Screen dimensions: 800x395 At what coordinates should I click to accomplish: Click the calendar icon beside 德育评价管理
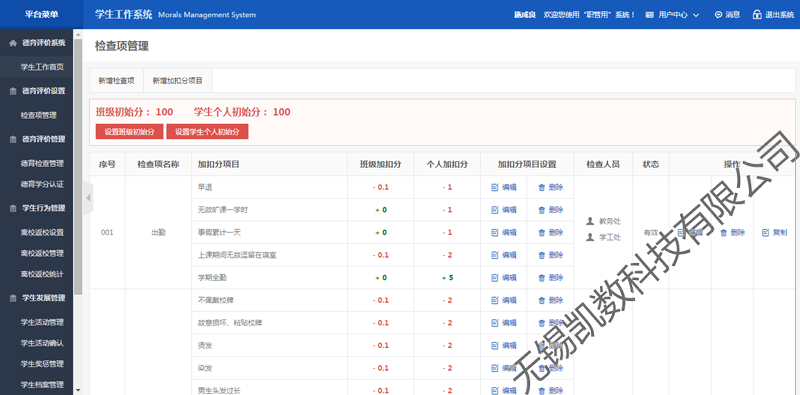[x=13, y=139]
